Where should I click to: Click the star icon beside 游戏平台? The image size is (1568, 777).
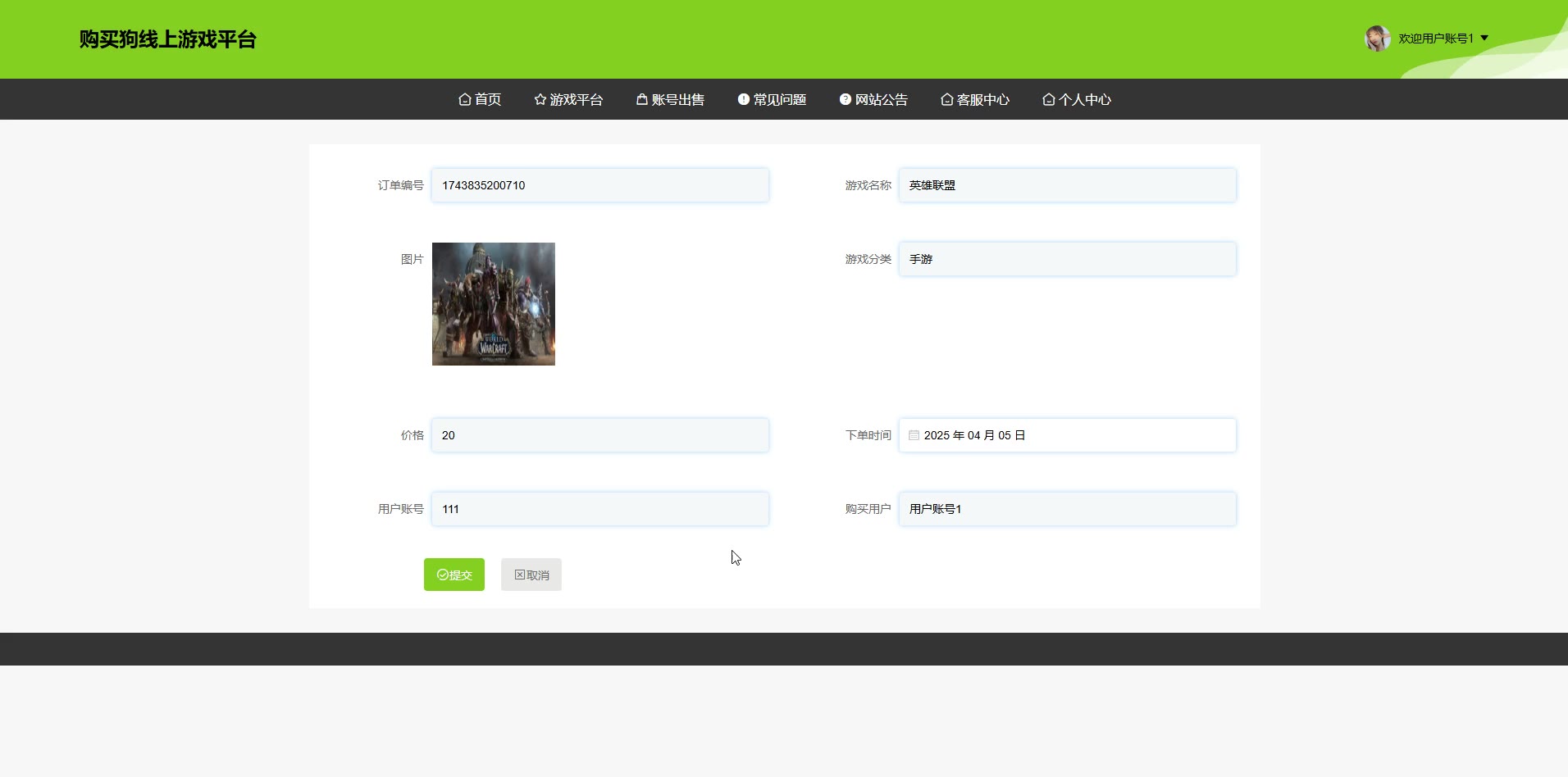pyautogui.click(x=540, y=99)
